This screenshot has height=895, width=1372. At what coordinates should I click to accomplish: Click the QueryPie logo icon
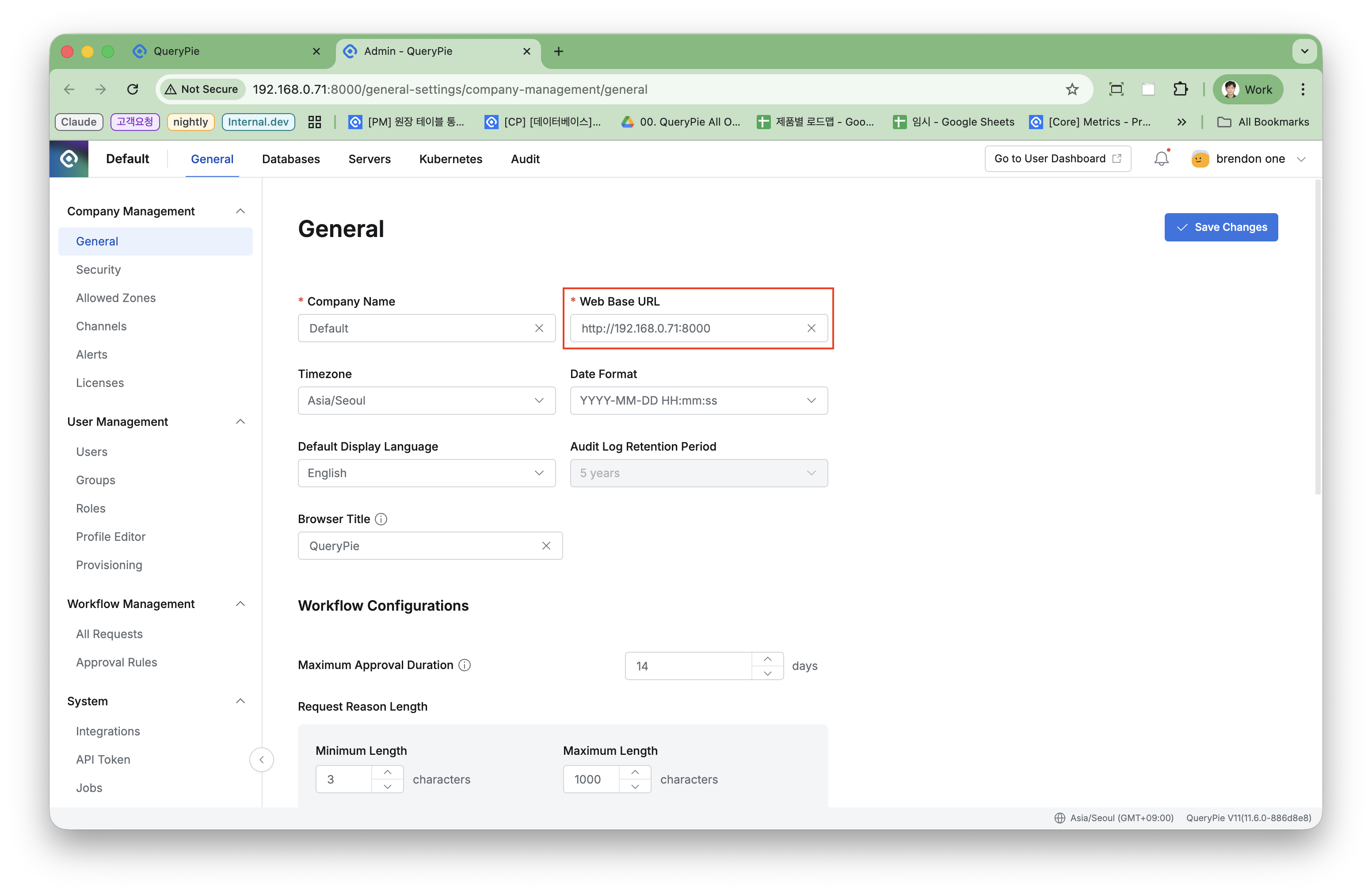click(69, 159)
